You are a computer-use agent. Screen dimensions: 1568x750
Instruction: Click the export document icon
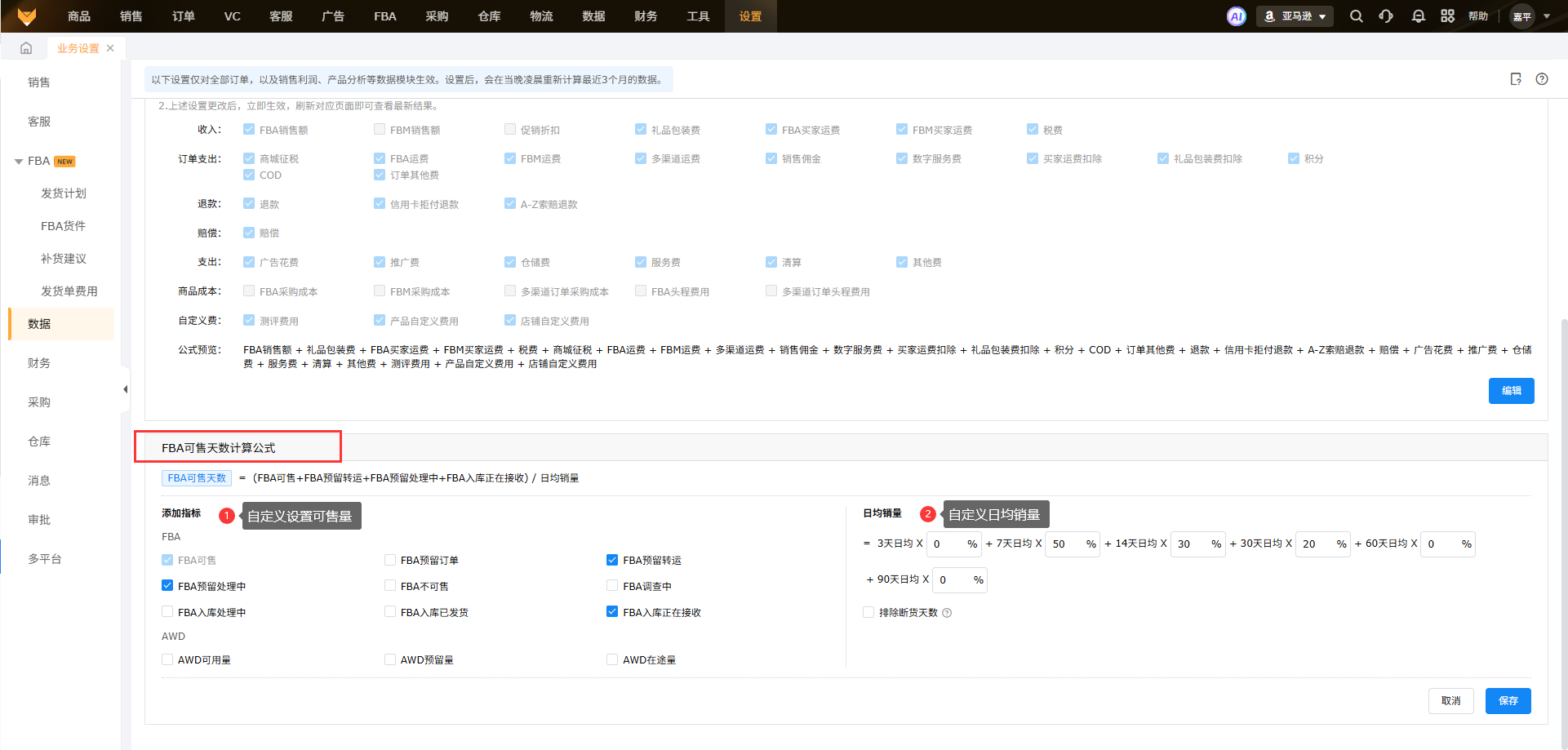point(1516,79)
